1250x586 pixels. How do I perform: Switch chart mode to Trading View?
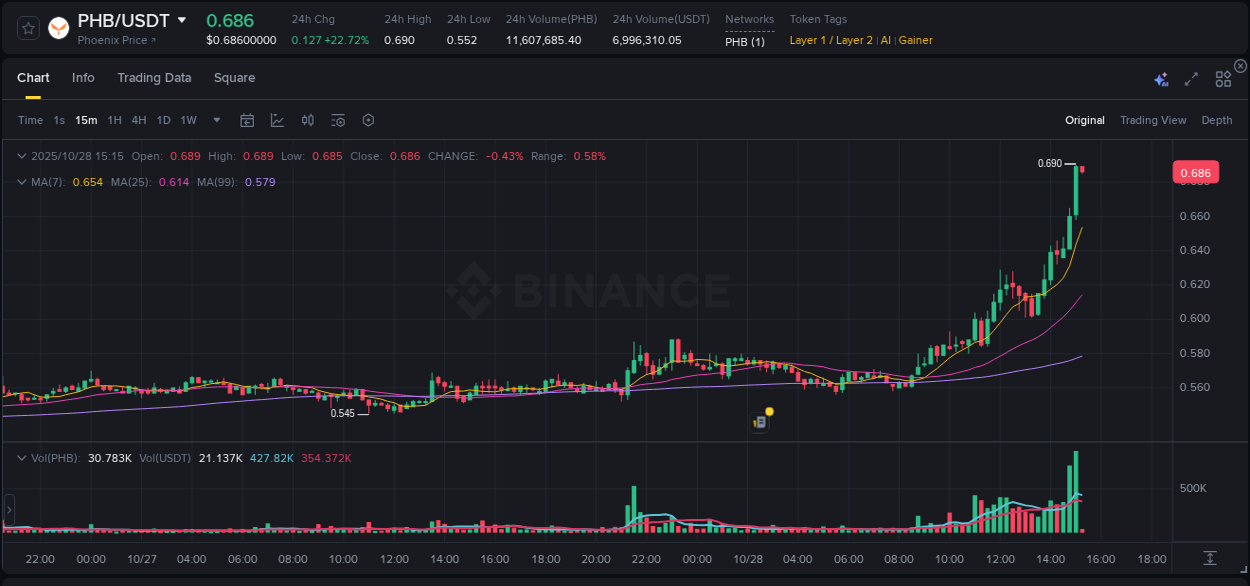1153,120
